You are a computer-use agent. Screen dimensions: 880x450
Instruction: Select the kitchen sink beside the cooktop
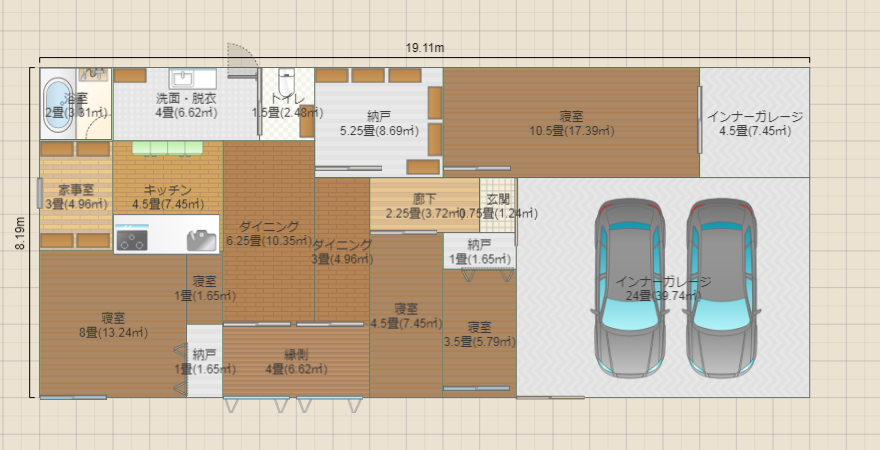pyautogui.click(x=201, y=239)
